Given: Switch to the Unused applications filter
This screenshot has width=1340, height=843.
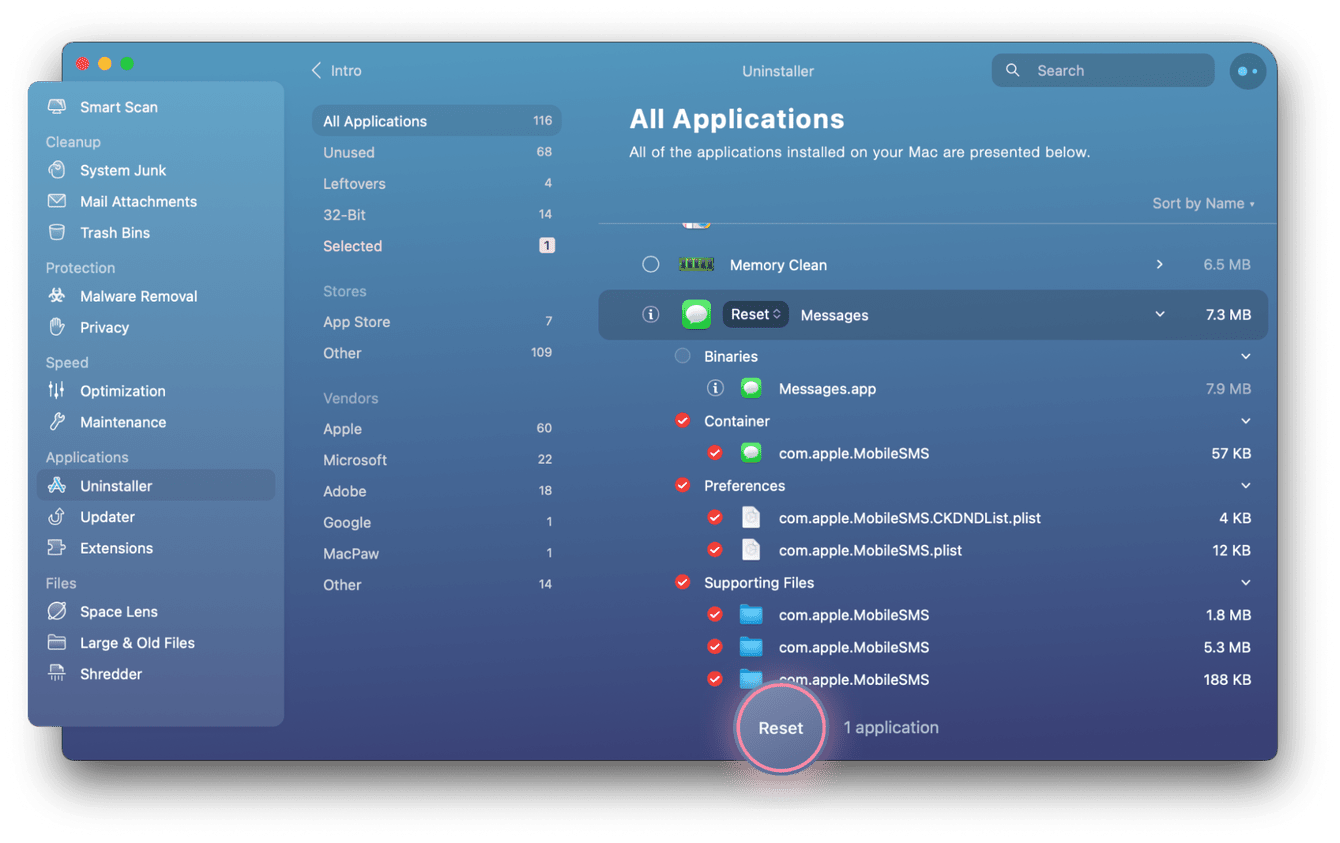Looking at the screenshot, I should [347, 152].
